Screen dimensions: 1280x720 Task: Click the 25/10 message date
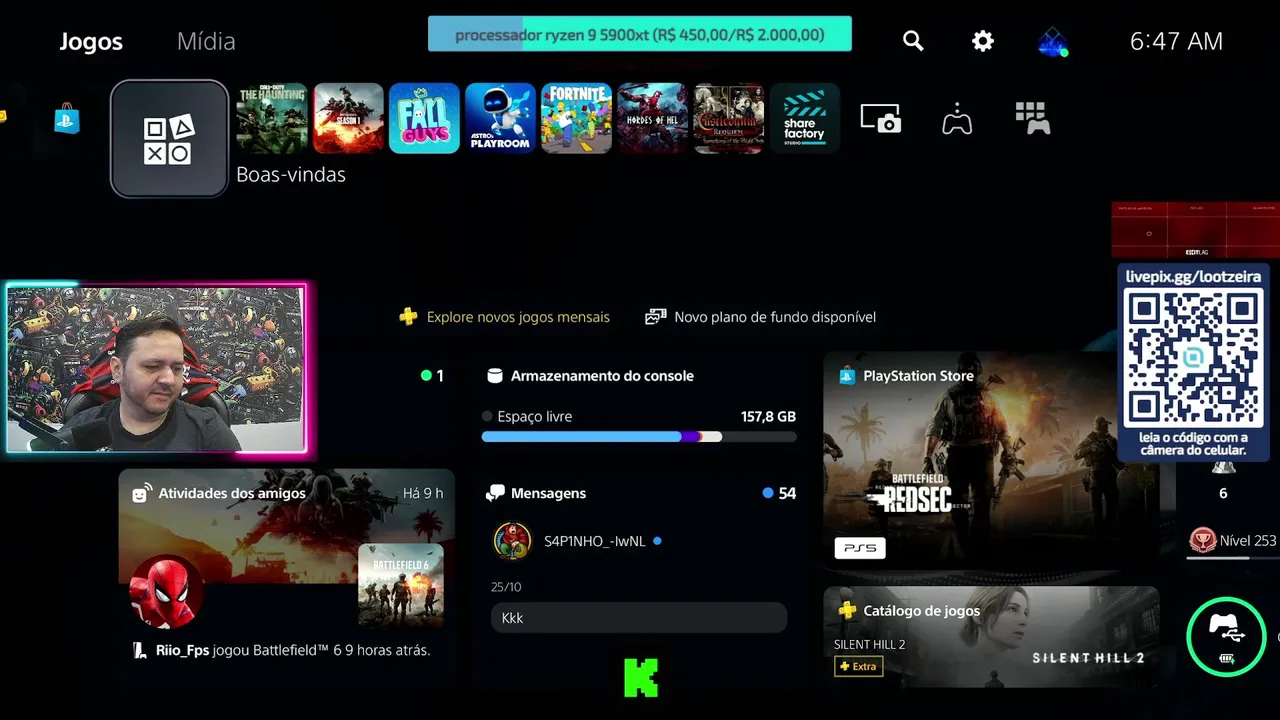point(506,587)
